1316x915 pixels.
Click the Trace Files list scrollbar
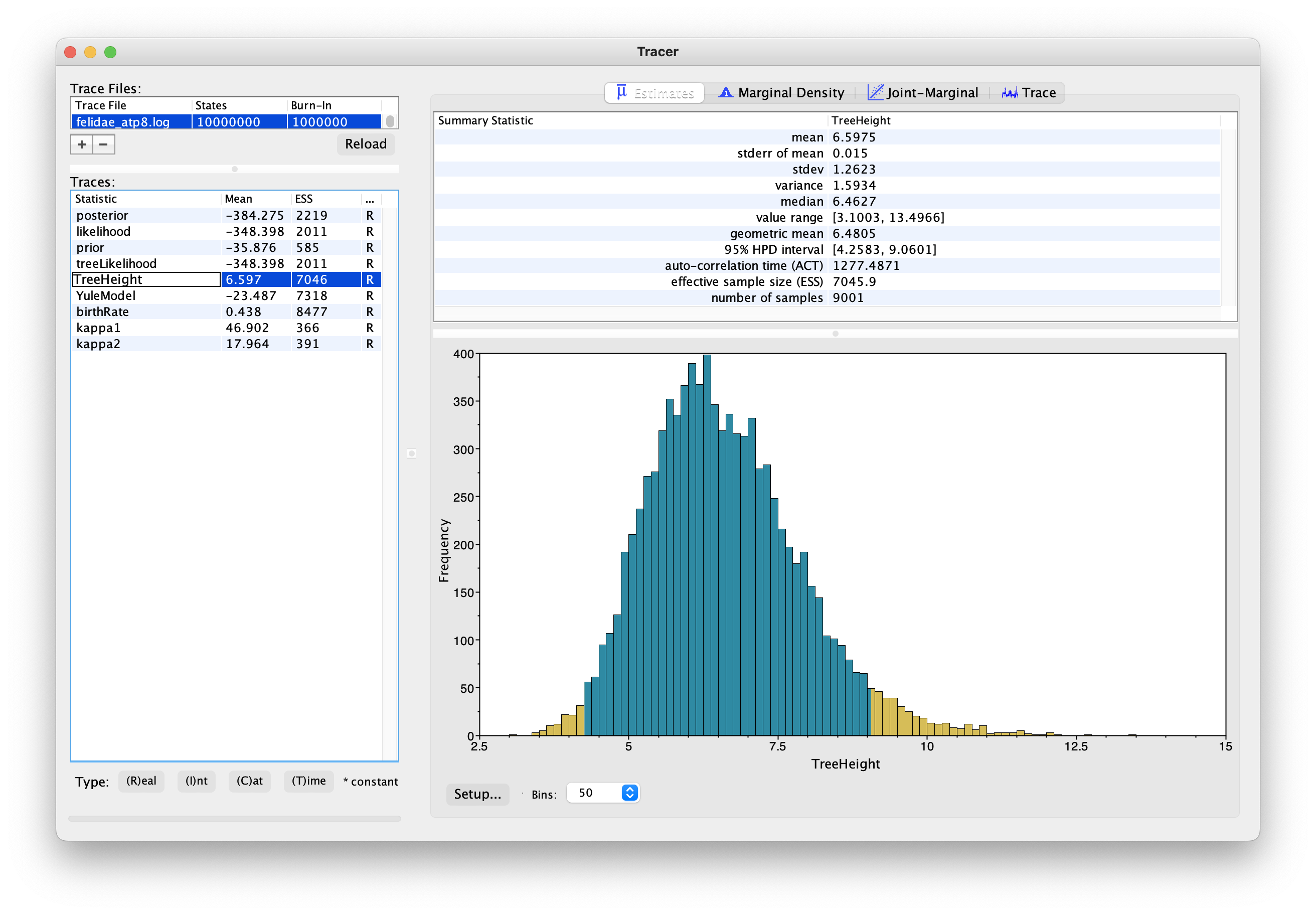pyautogui.click(x=390, y=121)
